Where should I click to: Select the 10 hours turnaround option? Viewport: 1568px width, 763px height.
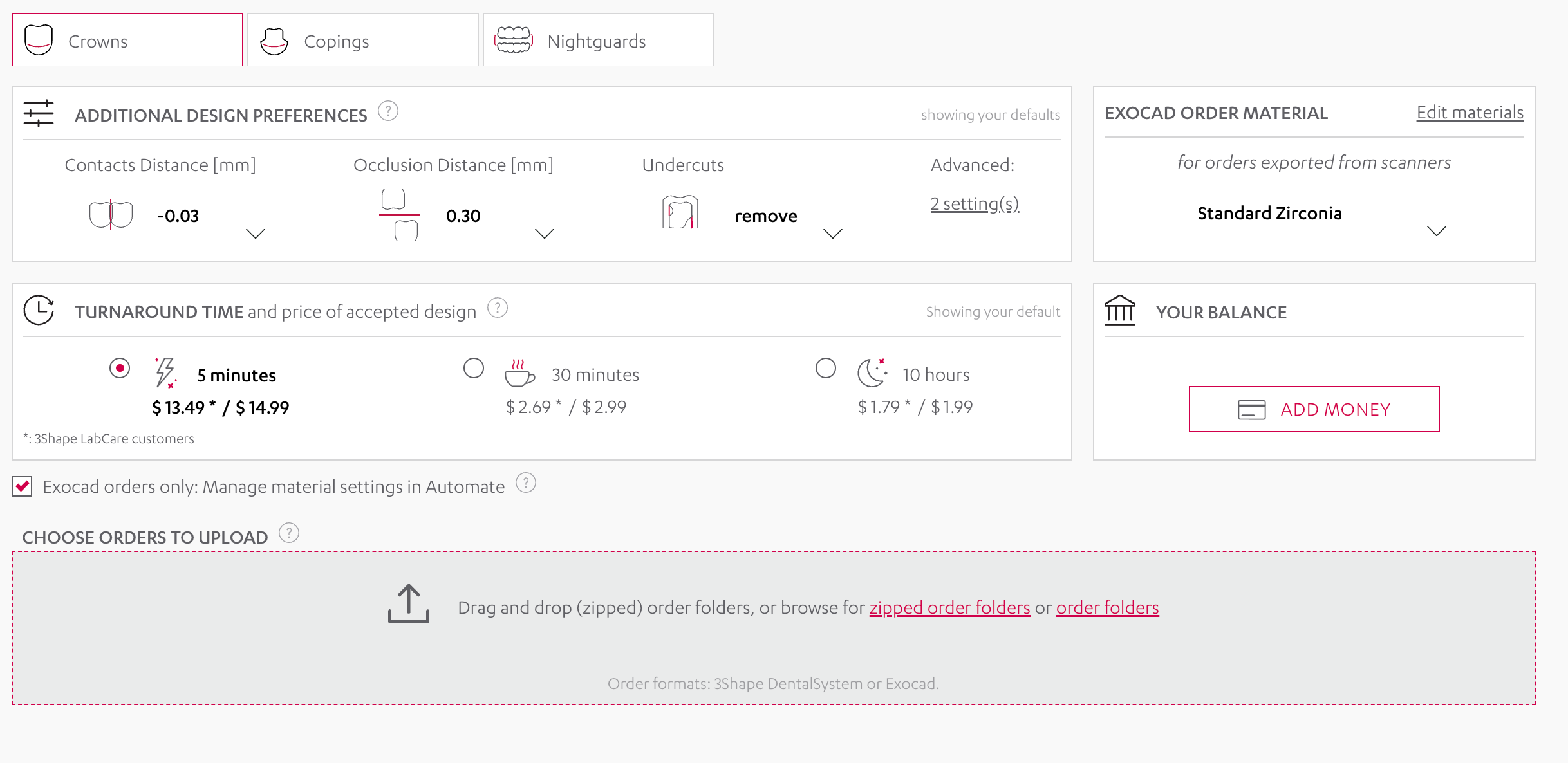(x=826, y=368)
